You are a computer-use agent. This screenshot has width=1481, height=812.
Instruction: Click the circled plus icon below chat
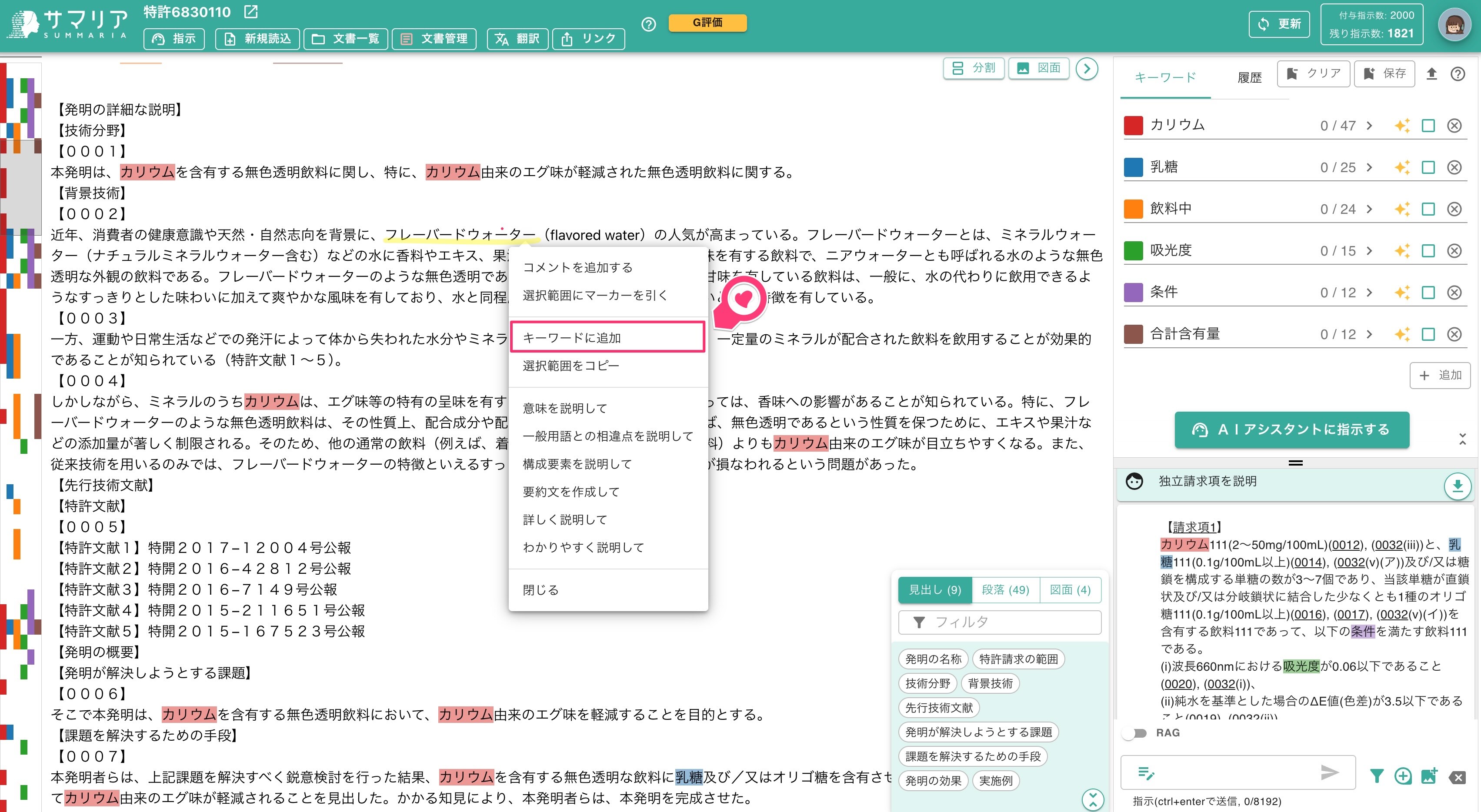[x=1403, y=776]
